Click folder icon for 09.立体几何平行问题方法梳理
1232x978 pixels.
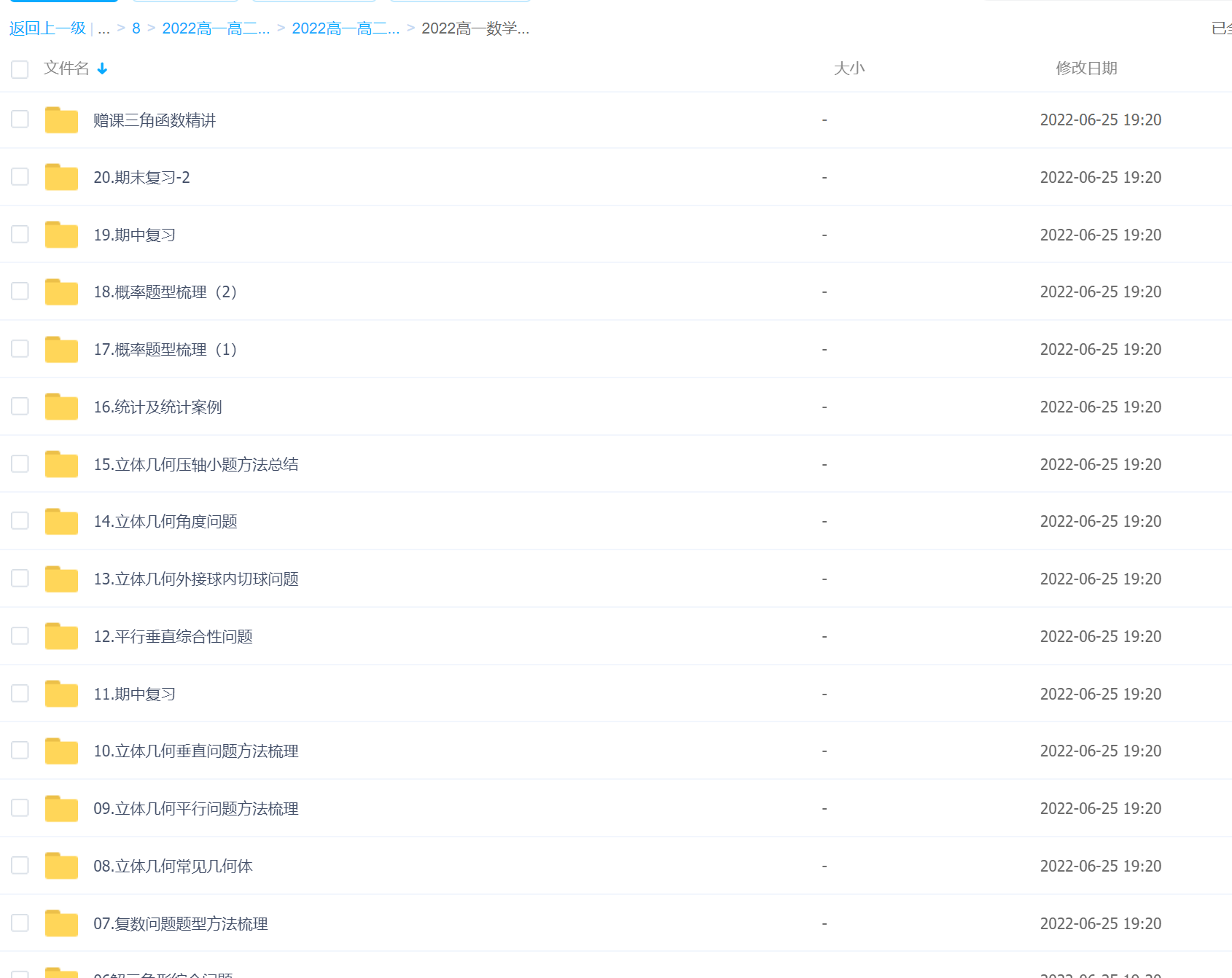(x=61, y=809)
